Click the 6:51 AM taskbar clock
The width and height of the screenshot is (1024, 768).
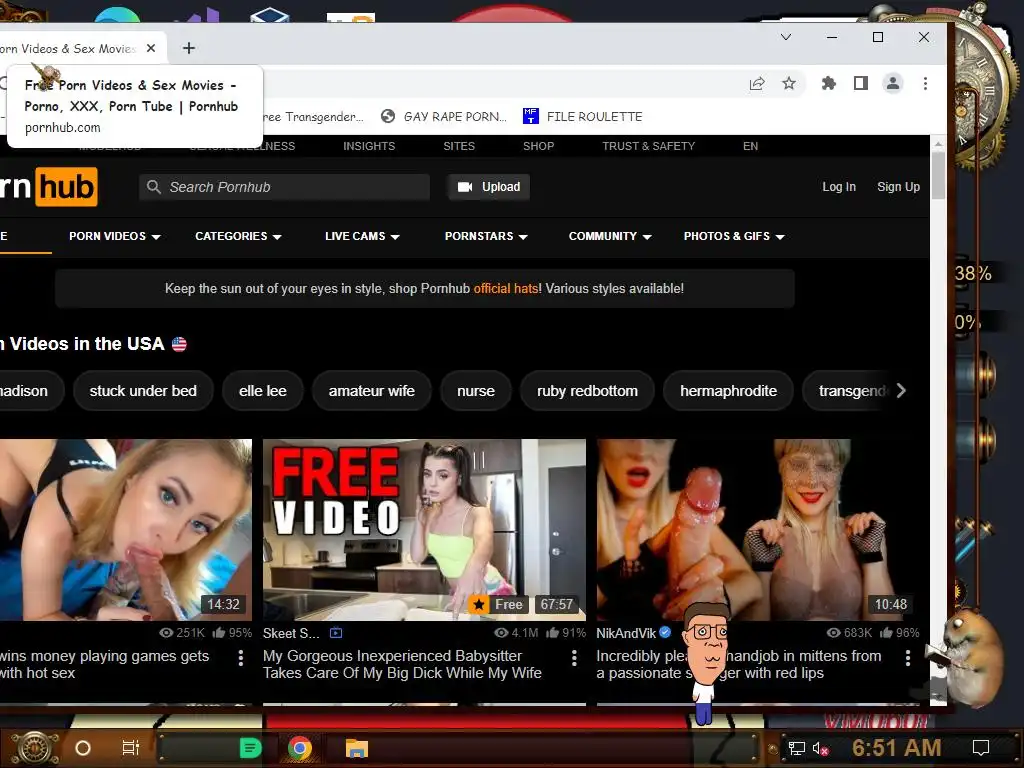tap(897, 748)
